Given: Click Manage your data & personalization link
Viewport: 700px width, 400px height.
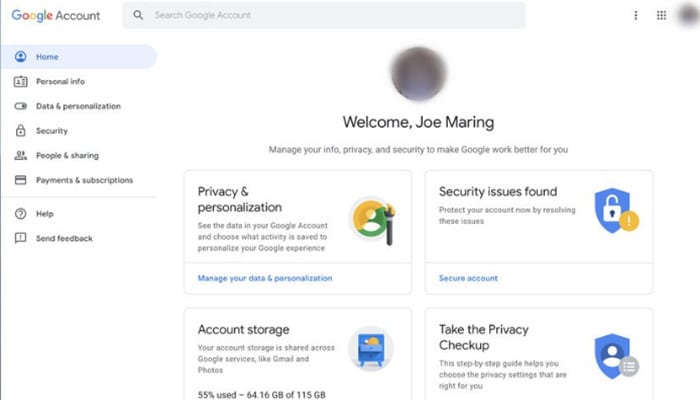Looking at the screenshot, I should pyautogui.click(x=265, y=278).
